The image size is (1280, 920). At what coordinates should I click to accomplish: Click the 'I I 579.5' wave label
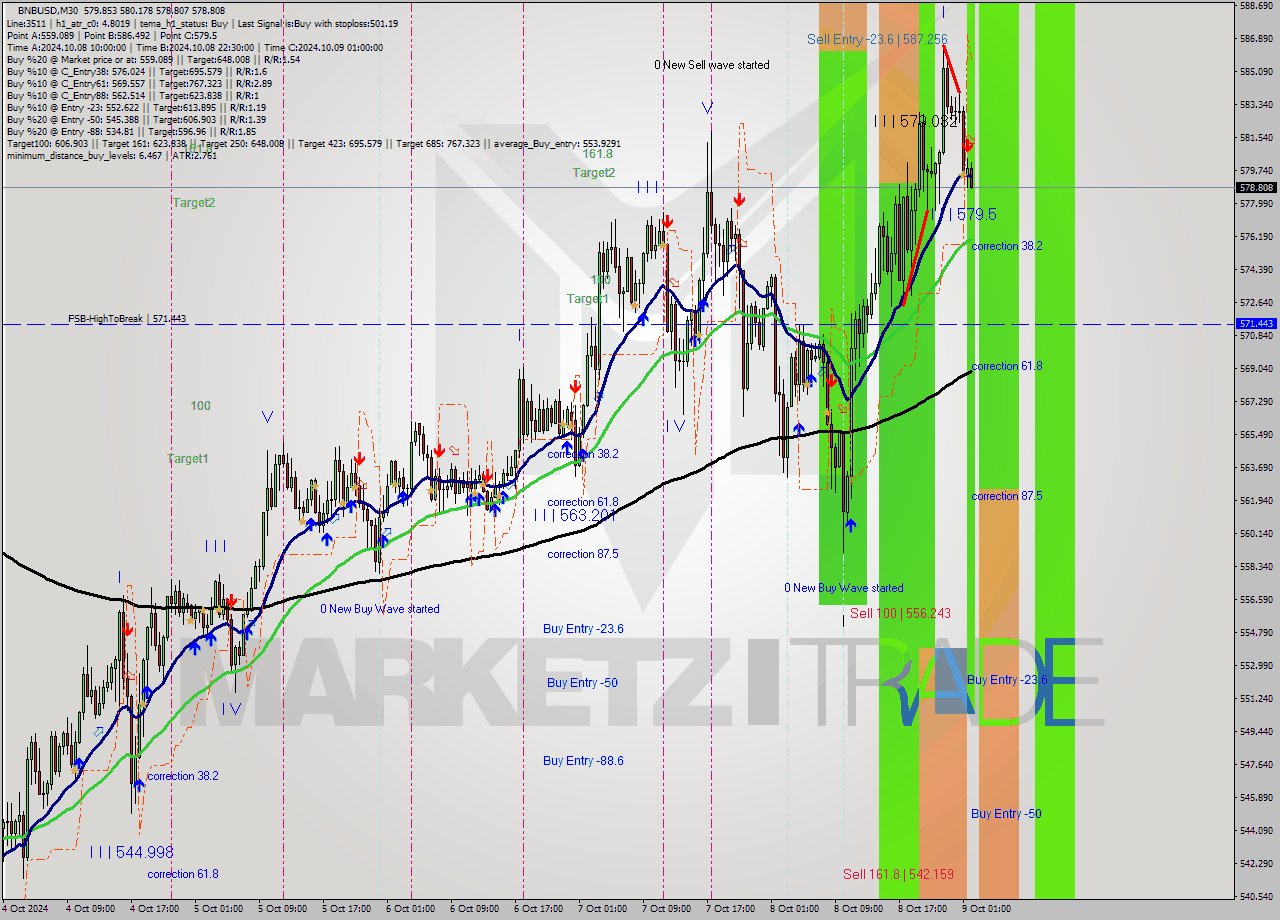click(x=962, y=214)
